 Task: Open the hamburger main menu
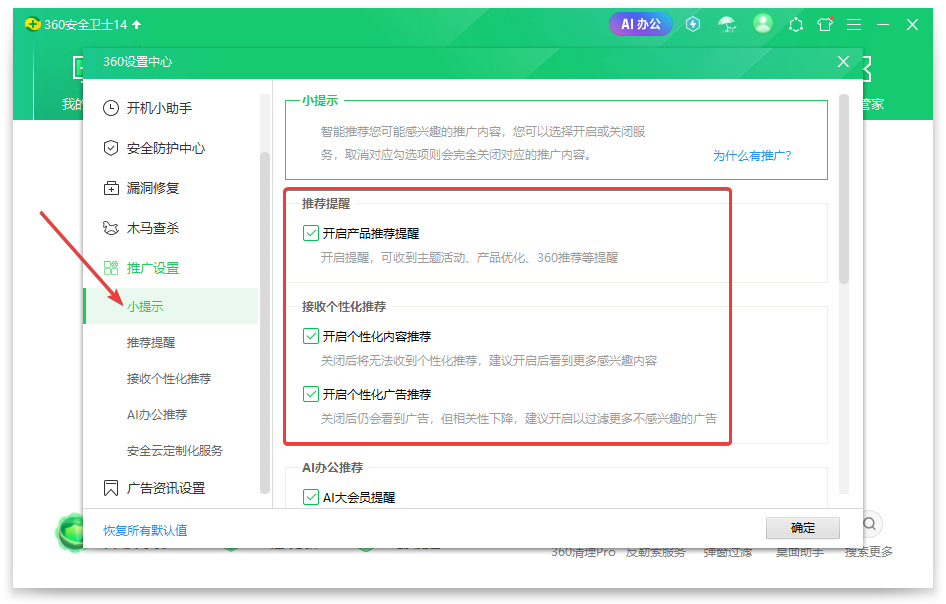[854, 24]
